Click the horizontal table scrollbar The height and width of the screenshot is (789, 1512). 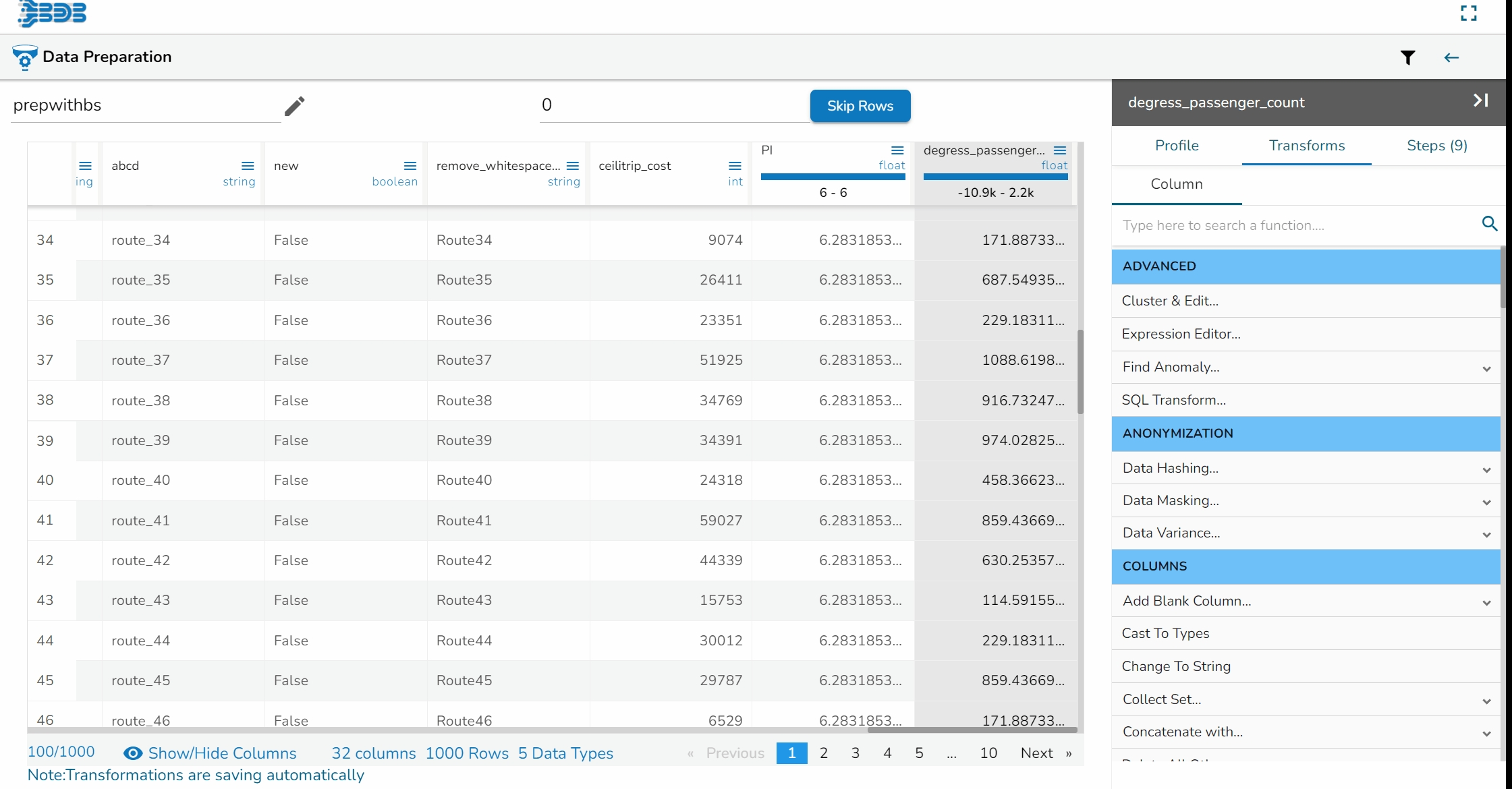coord(972,730)
